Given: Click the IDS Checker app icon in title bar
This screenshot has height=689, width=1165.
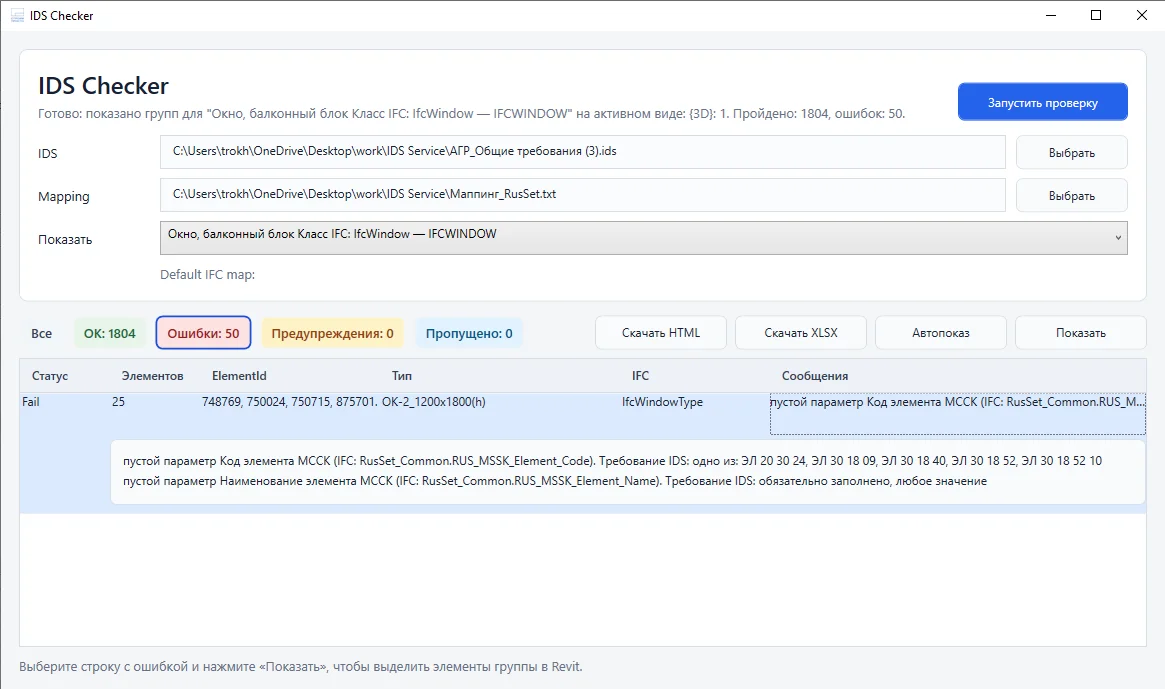Looking at the screenshot, I should (x=17, y=16).
